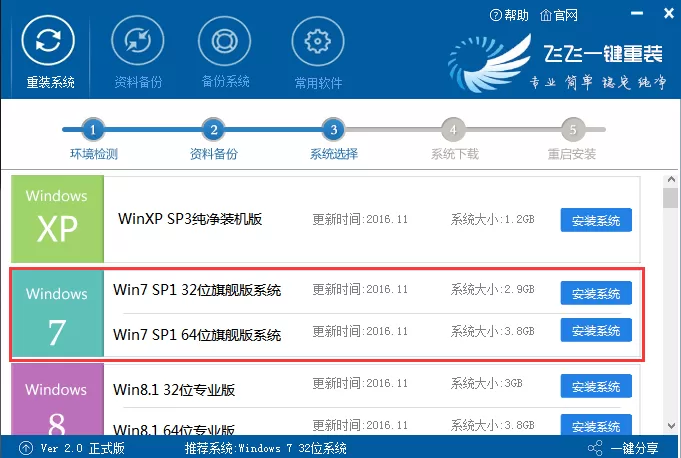The image size is (681, 458).
Task: Click 系统大小:1.2GB size label
Action: [x=492, y=219]
